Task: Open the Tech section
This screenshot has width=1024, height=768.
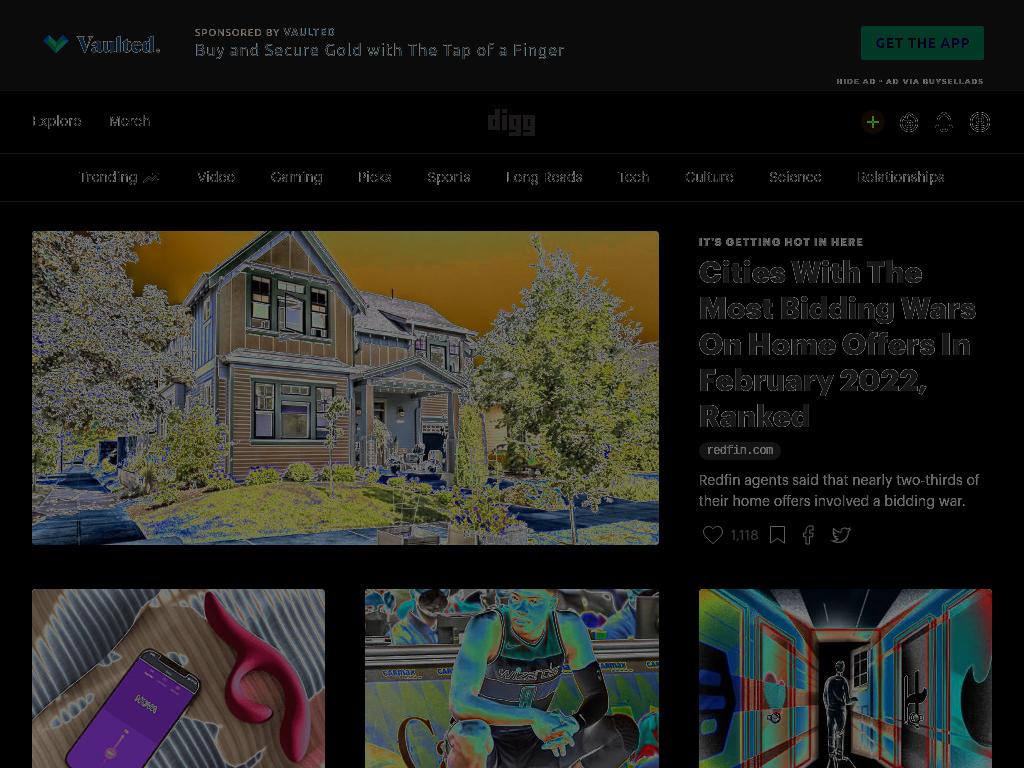Action: (x=633, y=178)
